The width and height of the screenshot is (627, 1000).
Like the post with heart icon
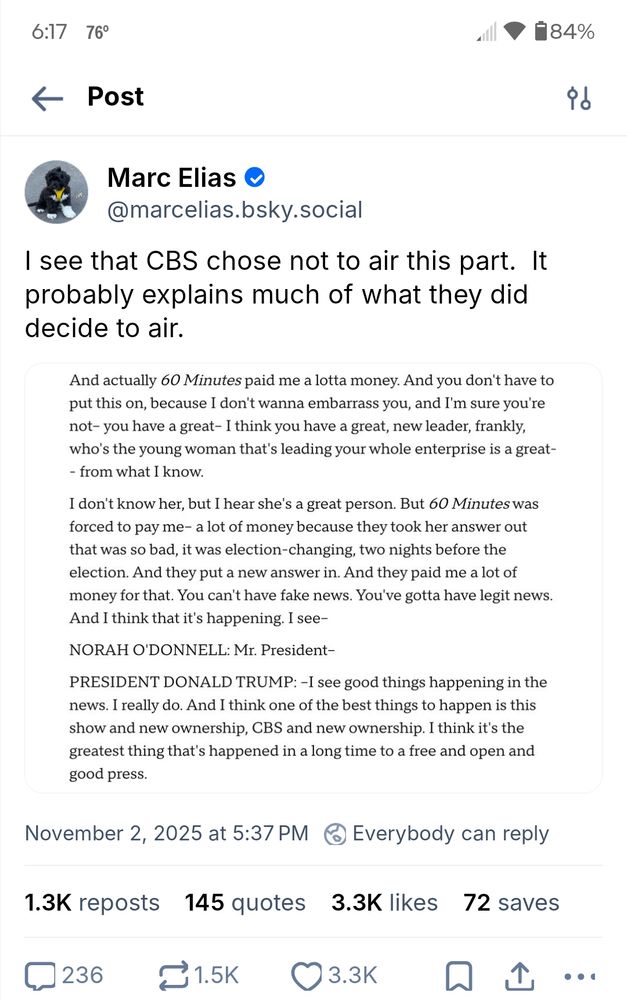coord(306,975)
